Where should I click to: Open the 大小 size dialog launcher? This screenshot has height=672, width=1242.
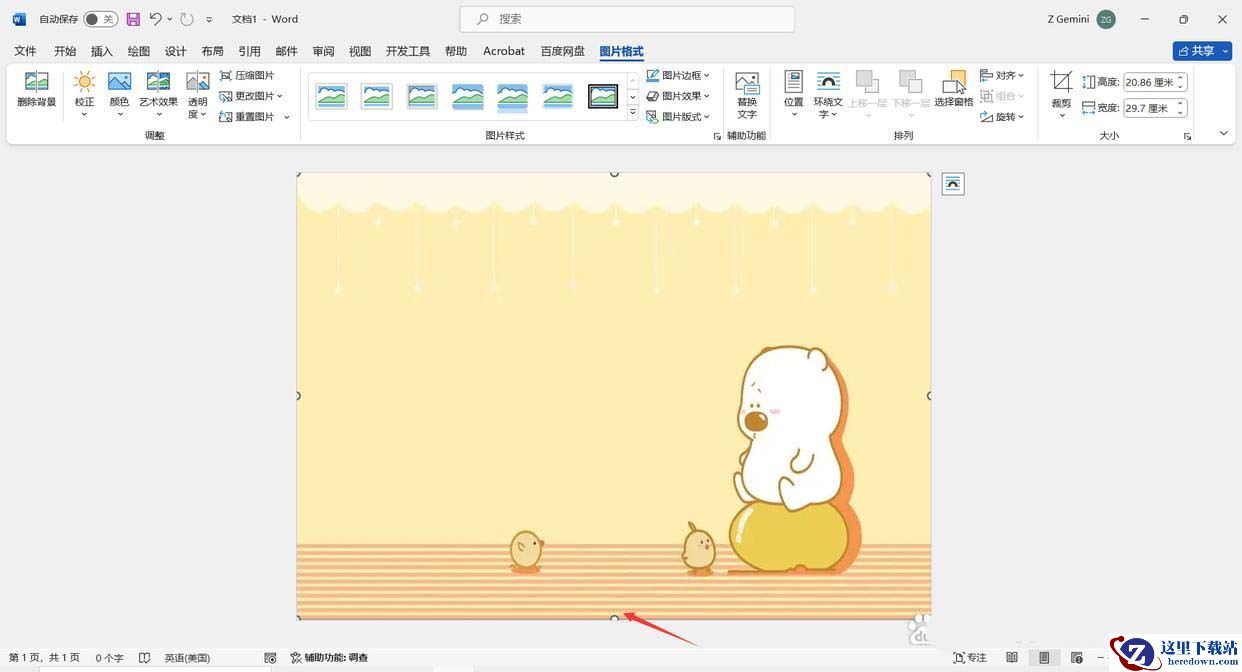click(1187, 136)
